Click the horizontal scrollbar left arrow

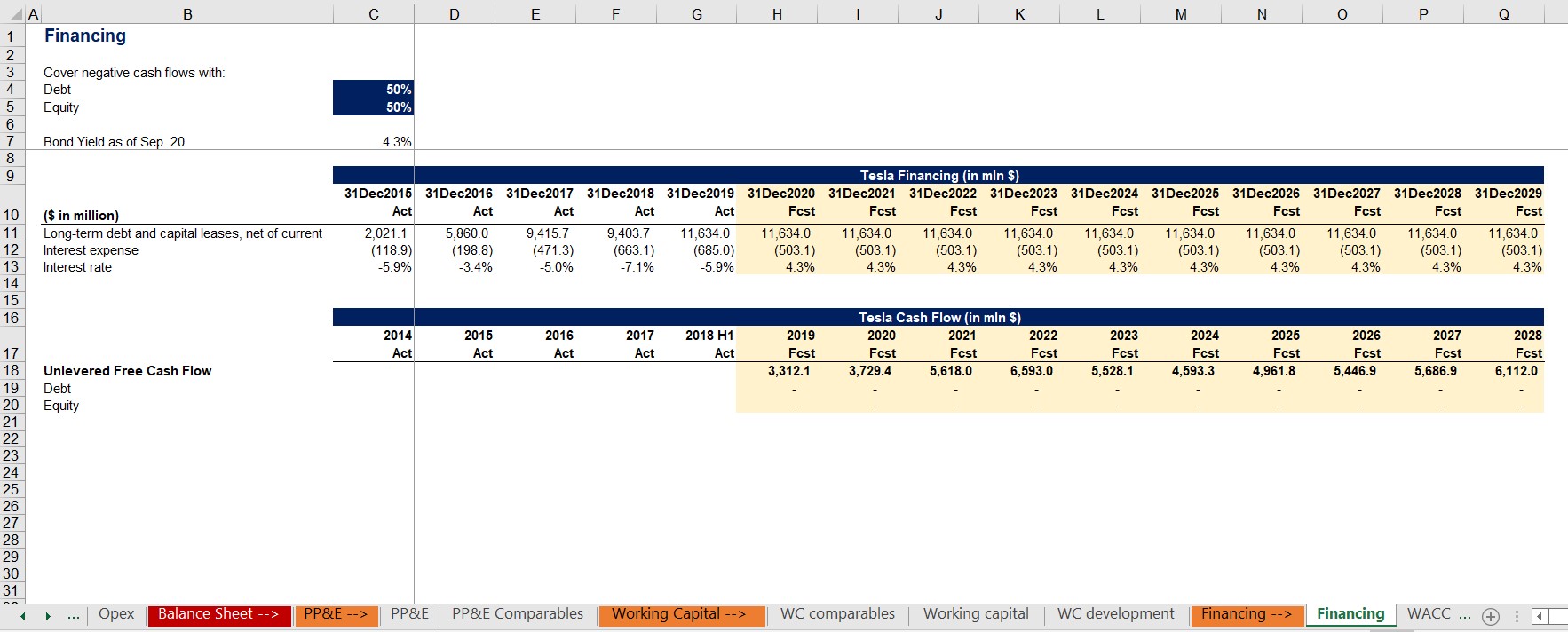point(1540,616)
